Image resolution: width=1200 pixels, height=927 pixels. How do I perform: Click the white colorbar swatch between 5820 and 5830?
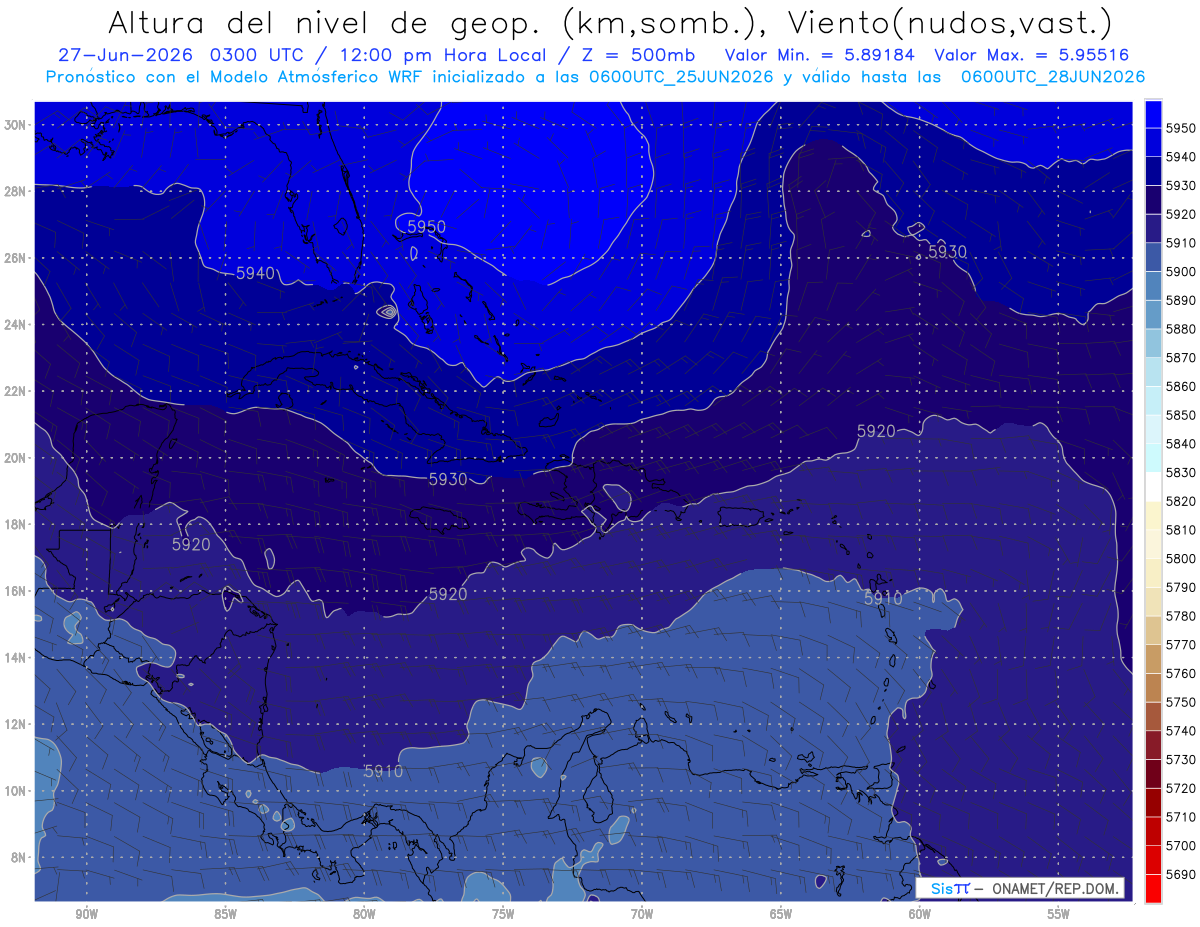coord(1153,487)
